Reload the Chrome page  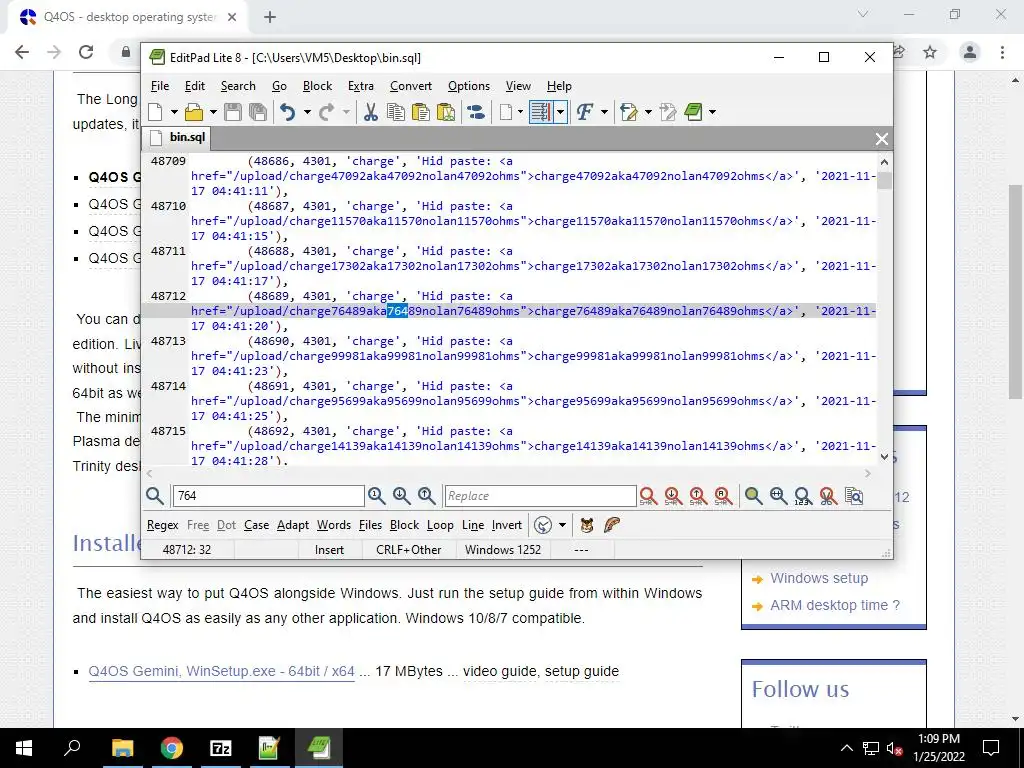click(86, 52)
